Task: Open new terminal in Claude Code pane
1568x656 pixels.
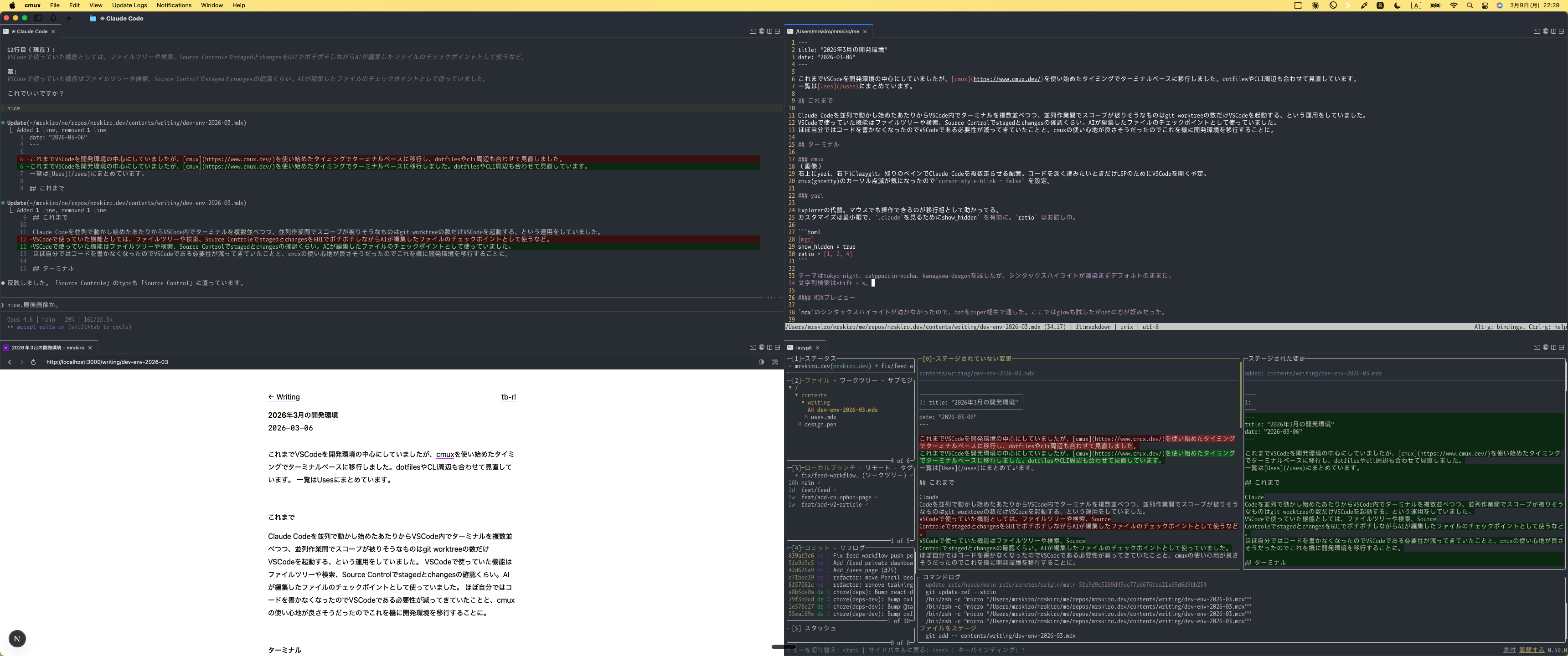Action: [x=753, y=31]
